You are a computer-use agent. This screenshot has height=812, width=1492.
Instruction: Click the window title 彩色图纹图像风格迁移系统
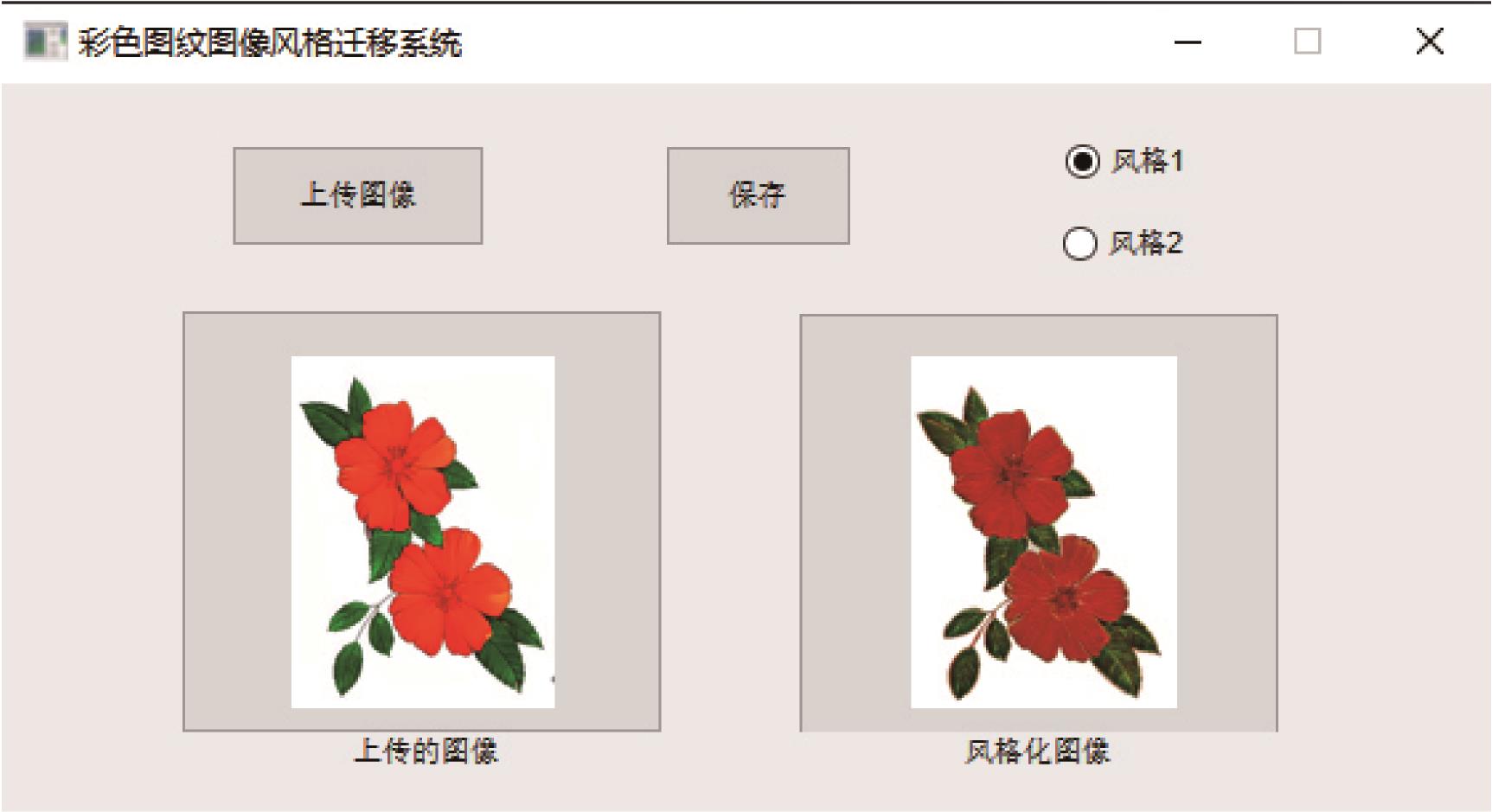[x=270, y=42]
